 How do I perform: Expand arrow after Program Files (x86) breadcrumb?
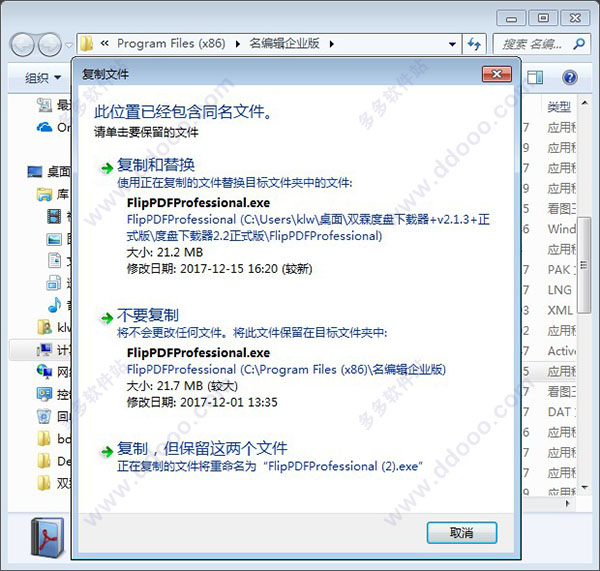pos(238,44)
